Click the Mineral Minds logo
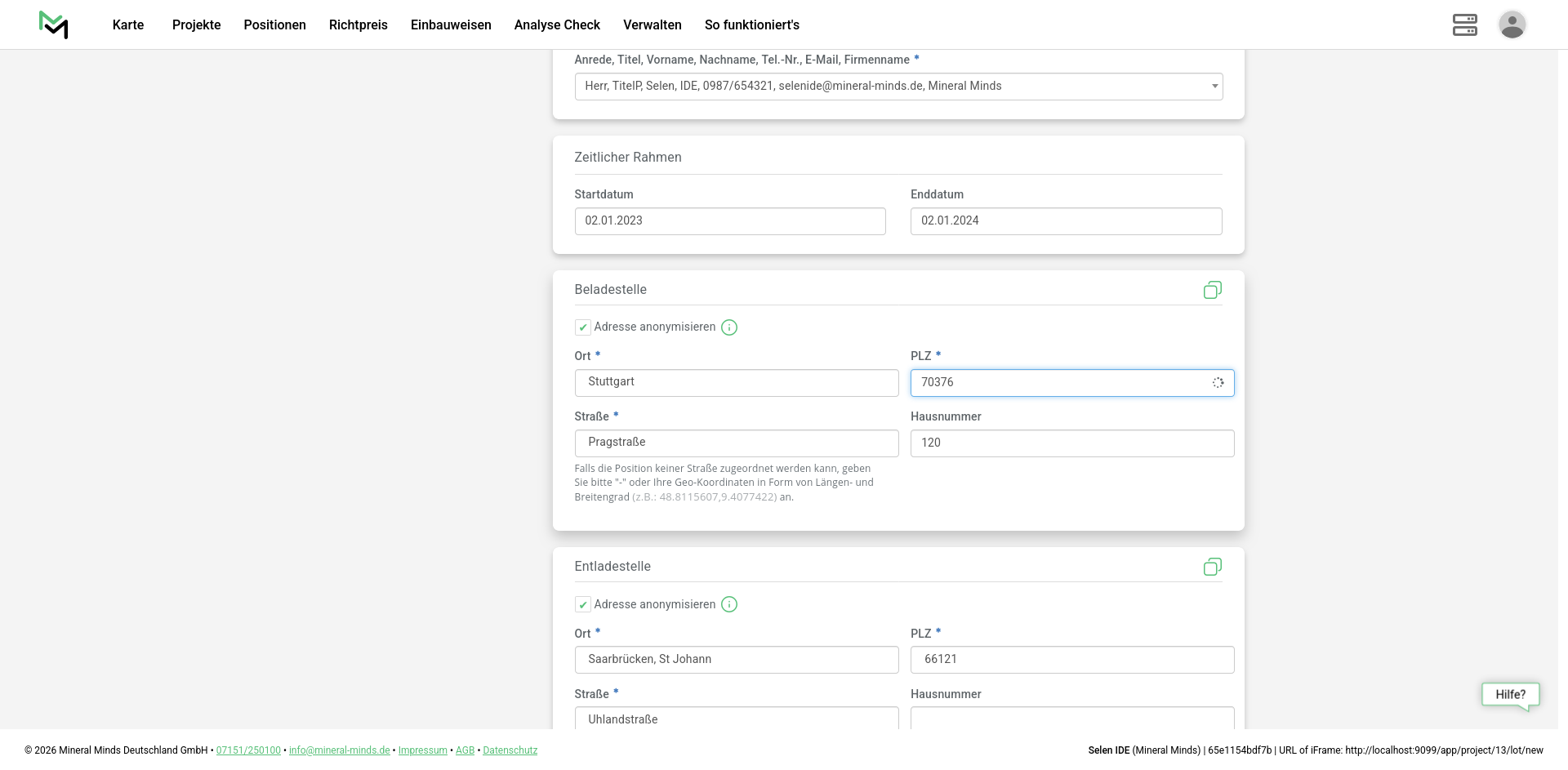Screen dimensions: 1568x770 click(x=54, y=25)
